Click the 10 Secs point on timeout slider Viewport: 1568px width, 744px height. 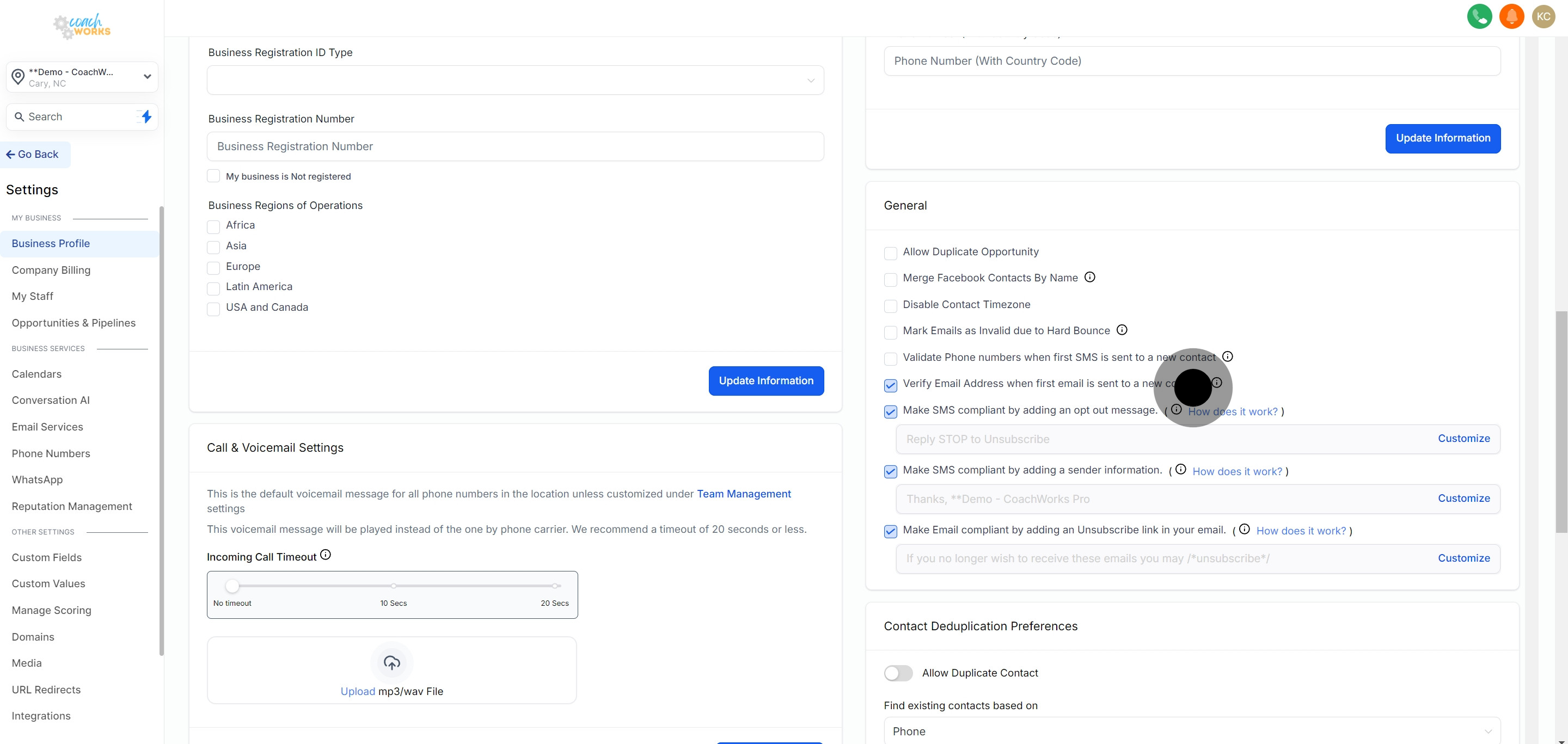coord(394,586)
